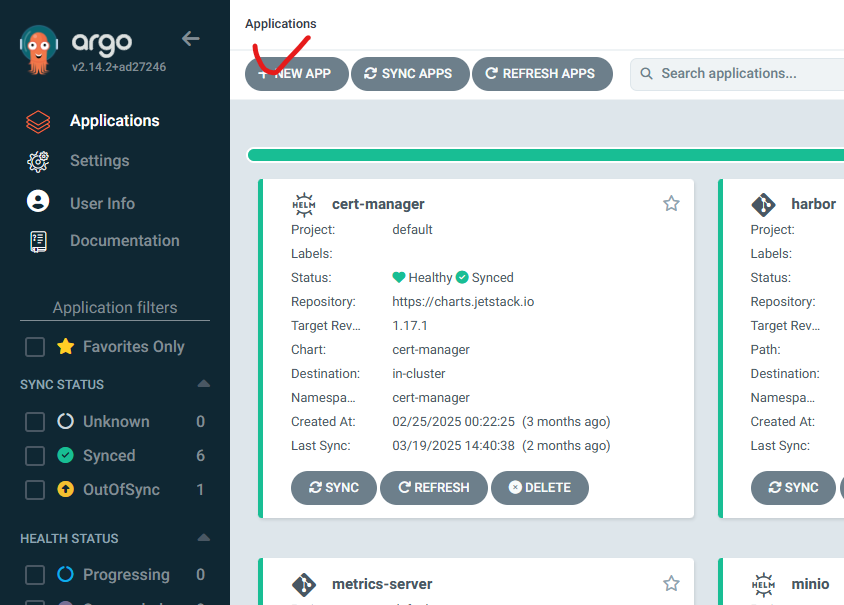Collapse the Sync Status filter section
This screenshot has width=844, height=605.
203,384
